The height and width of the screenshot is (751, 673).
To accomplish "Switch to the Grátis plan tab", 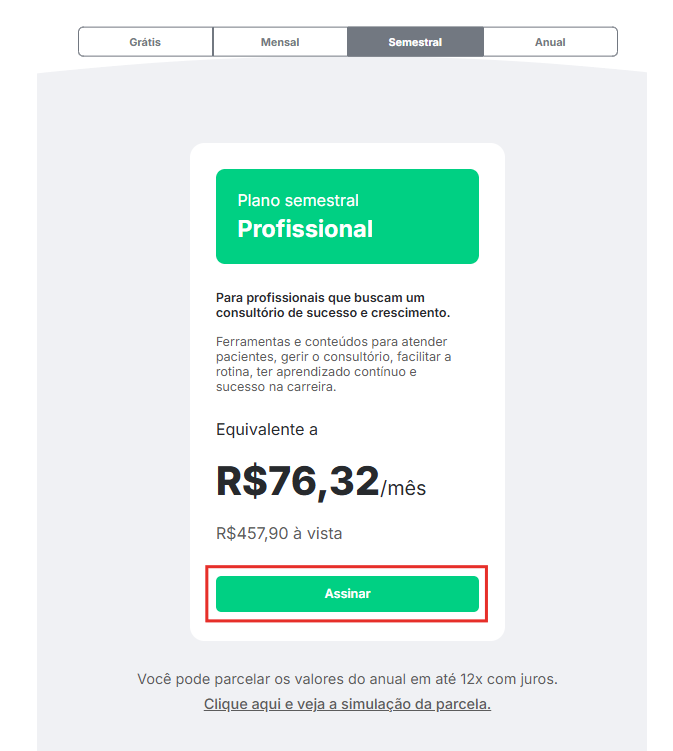I will pyautogui.click(x=145, y=42).
